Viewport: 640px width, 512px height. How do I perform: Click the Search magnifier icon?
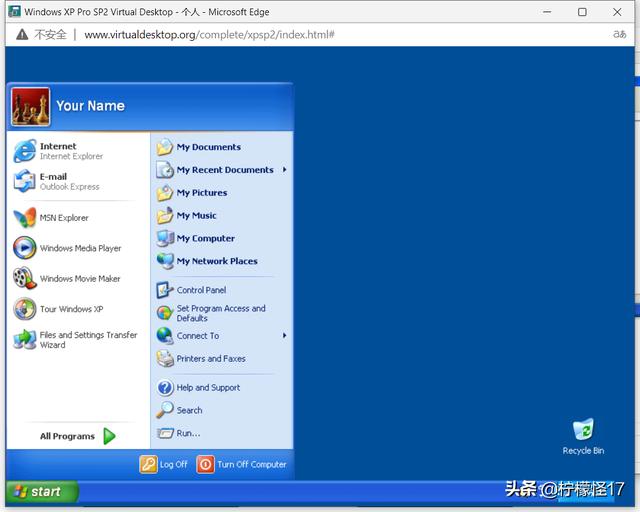pyautogui.click(x=165, y=410)
